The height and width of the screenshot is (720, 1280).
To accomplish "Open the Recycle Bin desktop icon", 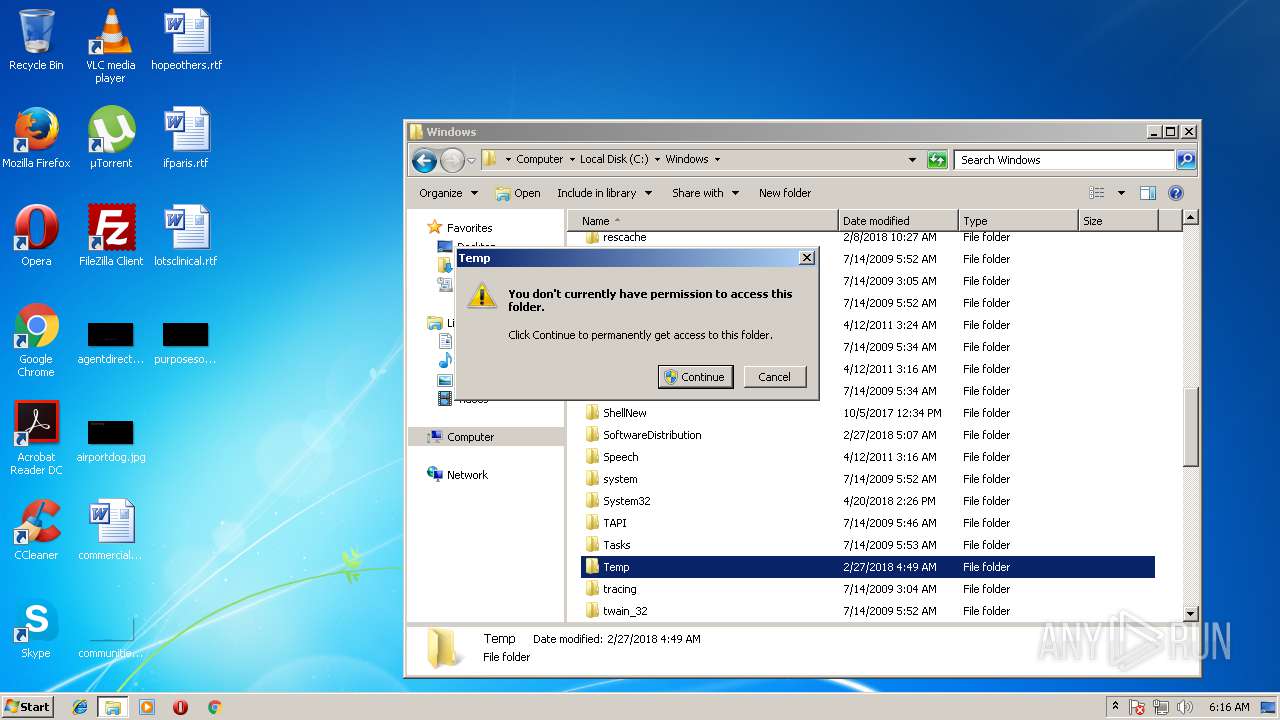I will (36, 40).
